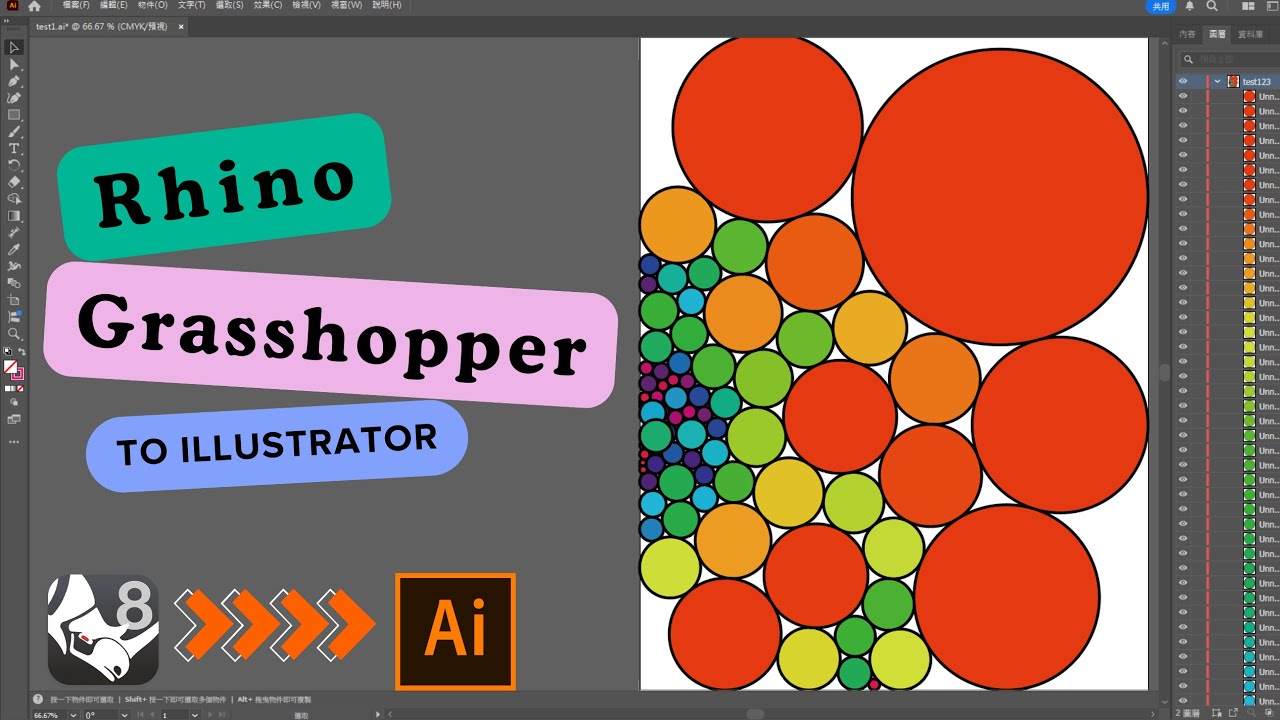Swap fill and stroke colors
This screenshot has width=1280, height=720.
click(x=22, y=352)
